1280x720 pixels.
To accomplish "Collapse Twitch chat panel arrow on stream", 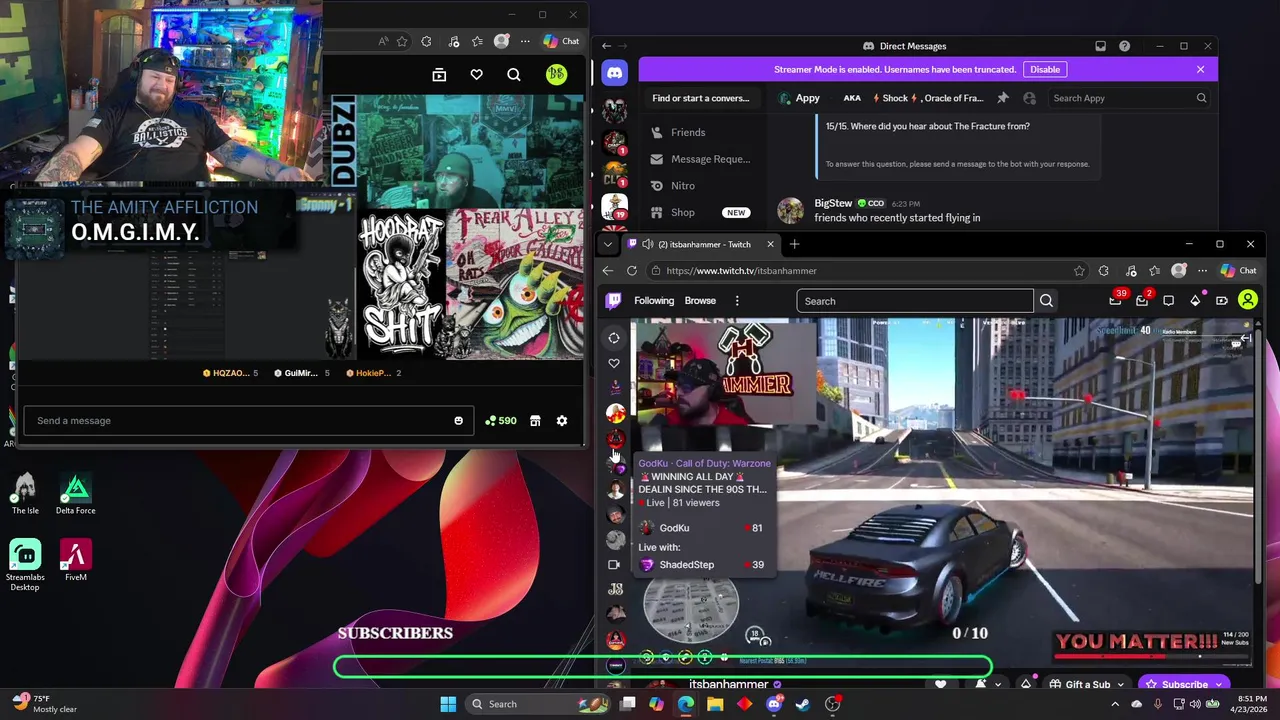I will (x=1245, y=338).
